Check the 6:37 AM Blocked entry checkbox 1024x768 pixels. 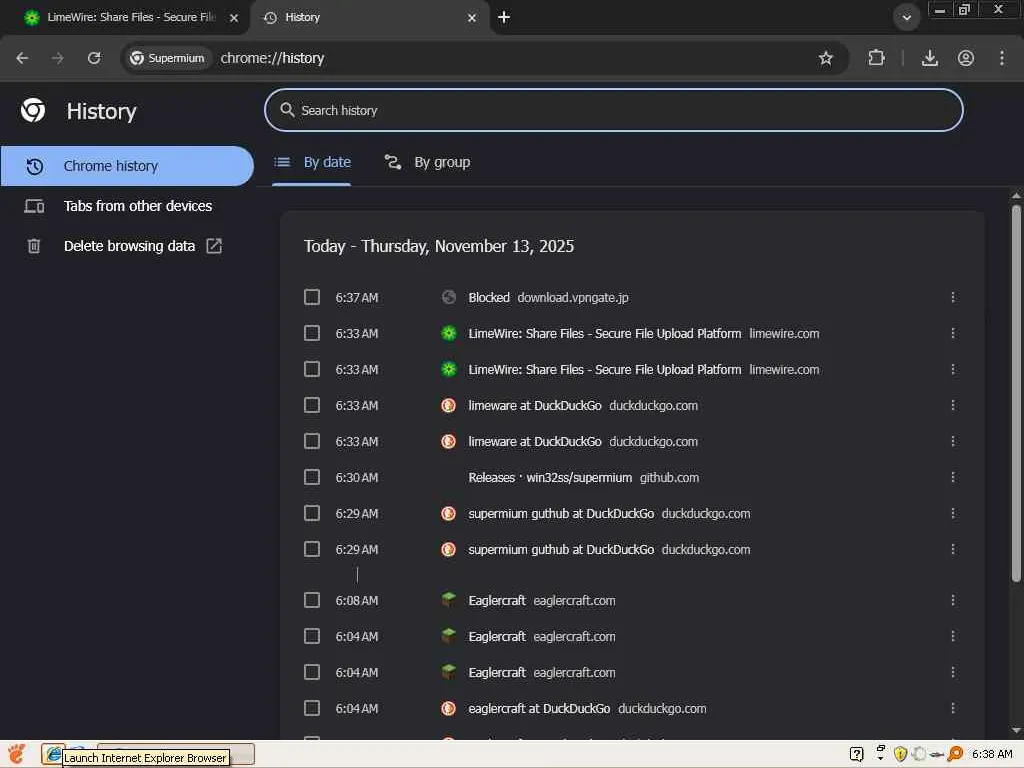(x=312, y=297)
